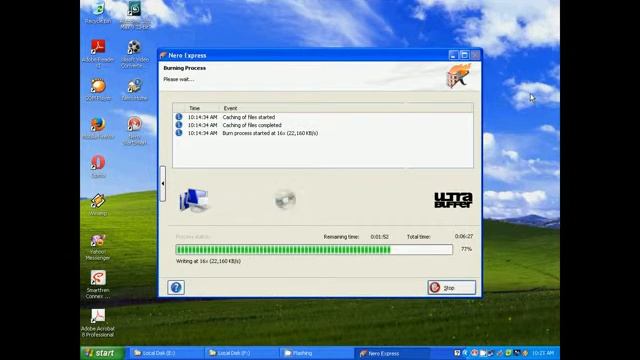Screen dimensions: 640x360
Task: Open the Adobe Reader desktop shortcut
Action: tap(98, 53)
